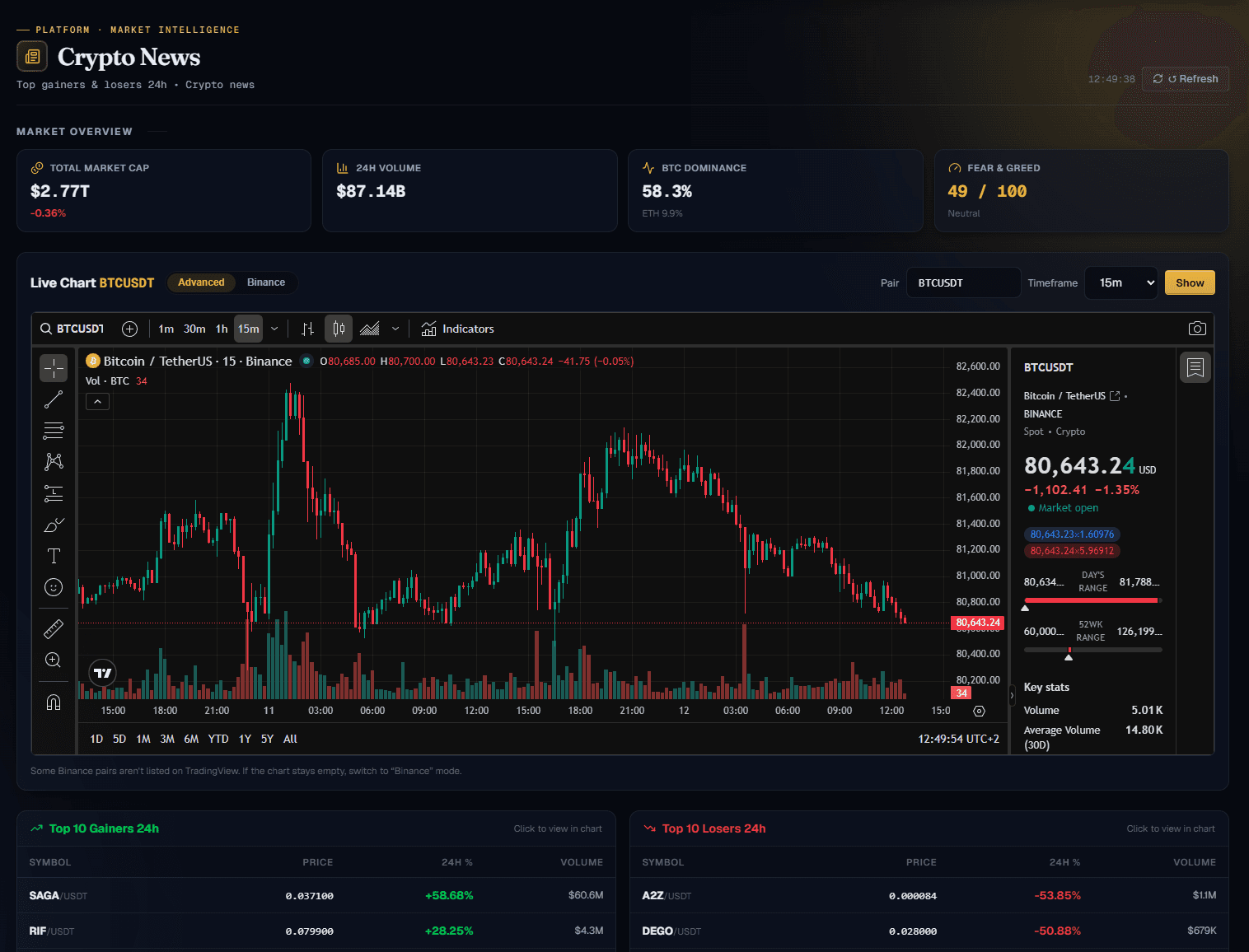Select the ruler measure tool
Screen dimensions: 1249x952
tap(54, 629)
